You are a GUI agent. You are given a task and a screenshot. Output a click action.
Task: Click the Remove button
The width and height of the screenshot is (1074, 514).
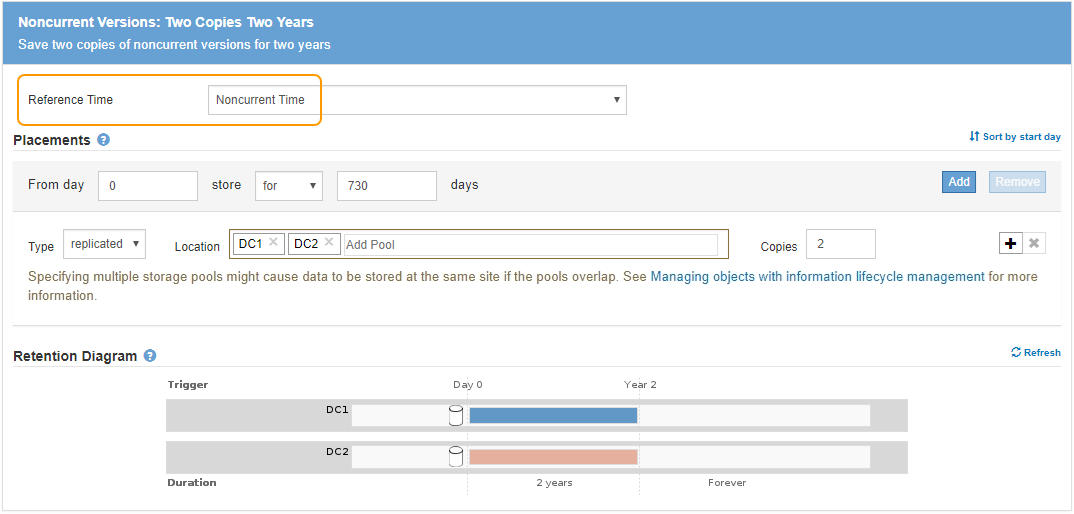pyautogui.click(x=1017, y=182)
